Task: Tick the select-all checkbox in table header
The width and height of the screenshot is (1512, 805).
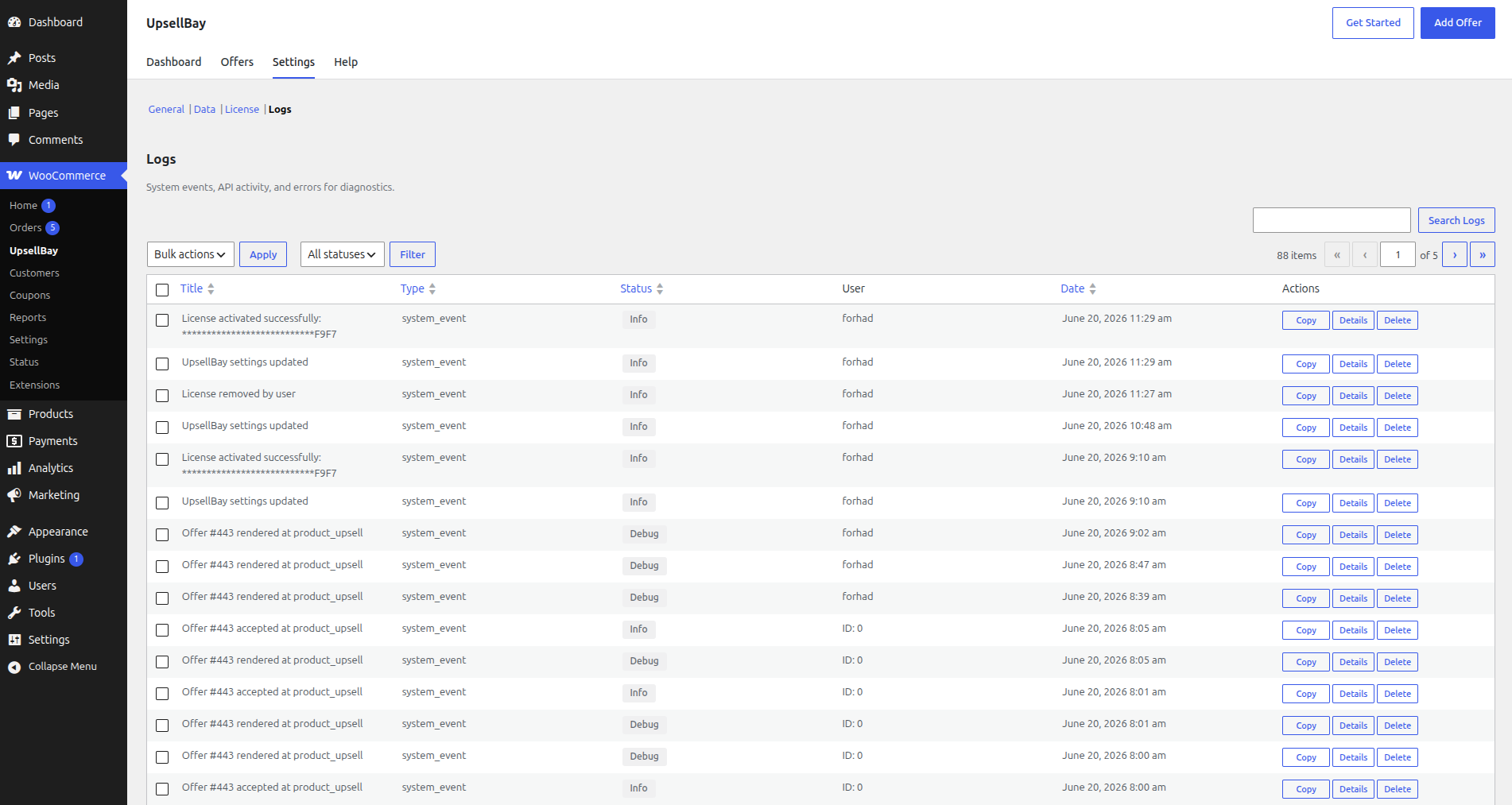Action: pyautogui.click(x=162, y=290)
